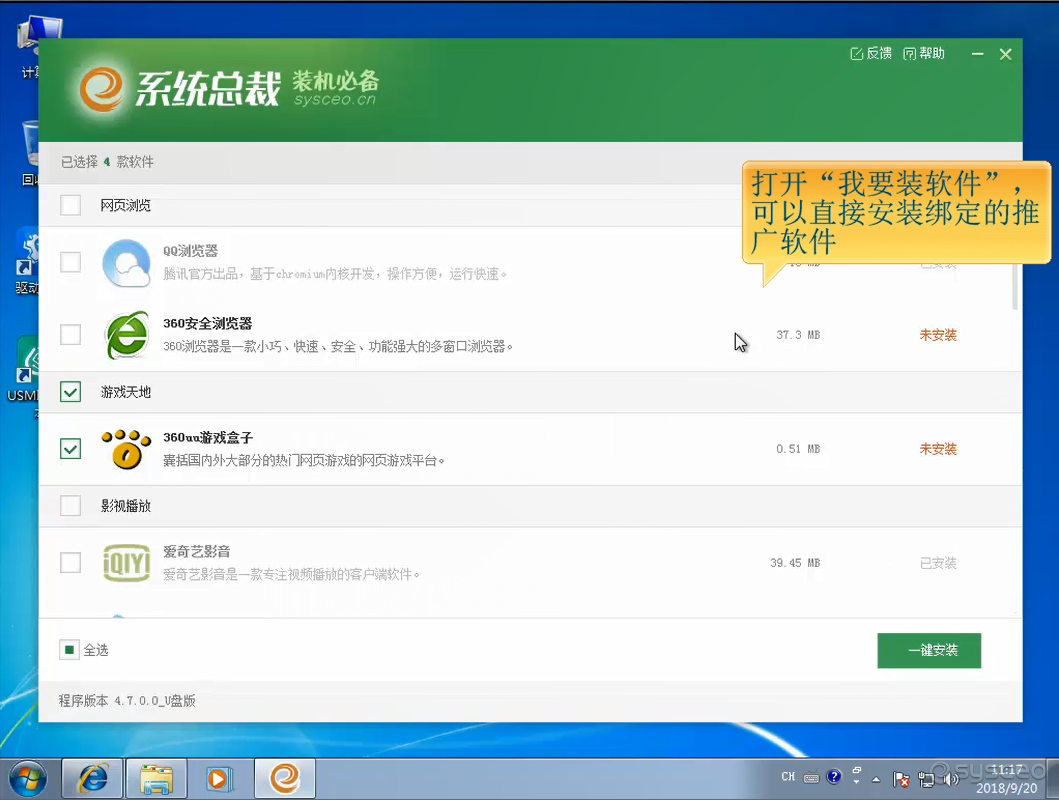Click the software list vertical scrollbar
Viewport: 1059px width, 800px height.
pos(1015,287)
